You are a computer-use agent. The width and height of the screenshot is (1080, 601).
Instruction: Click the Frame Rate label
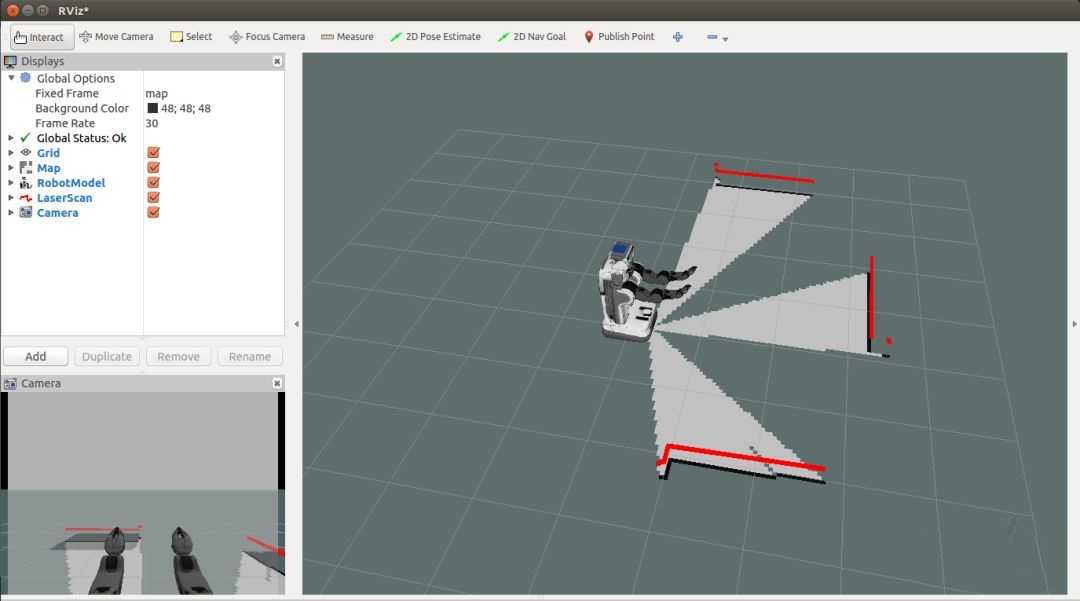pos(65,123)
